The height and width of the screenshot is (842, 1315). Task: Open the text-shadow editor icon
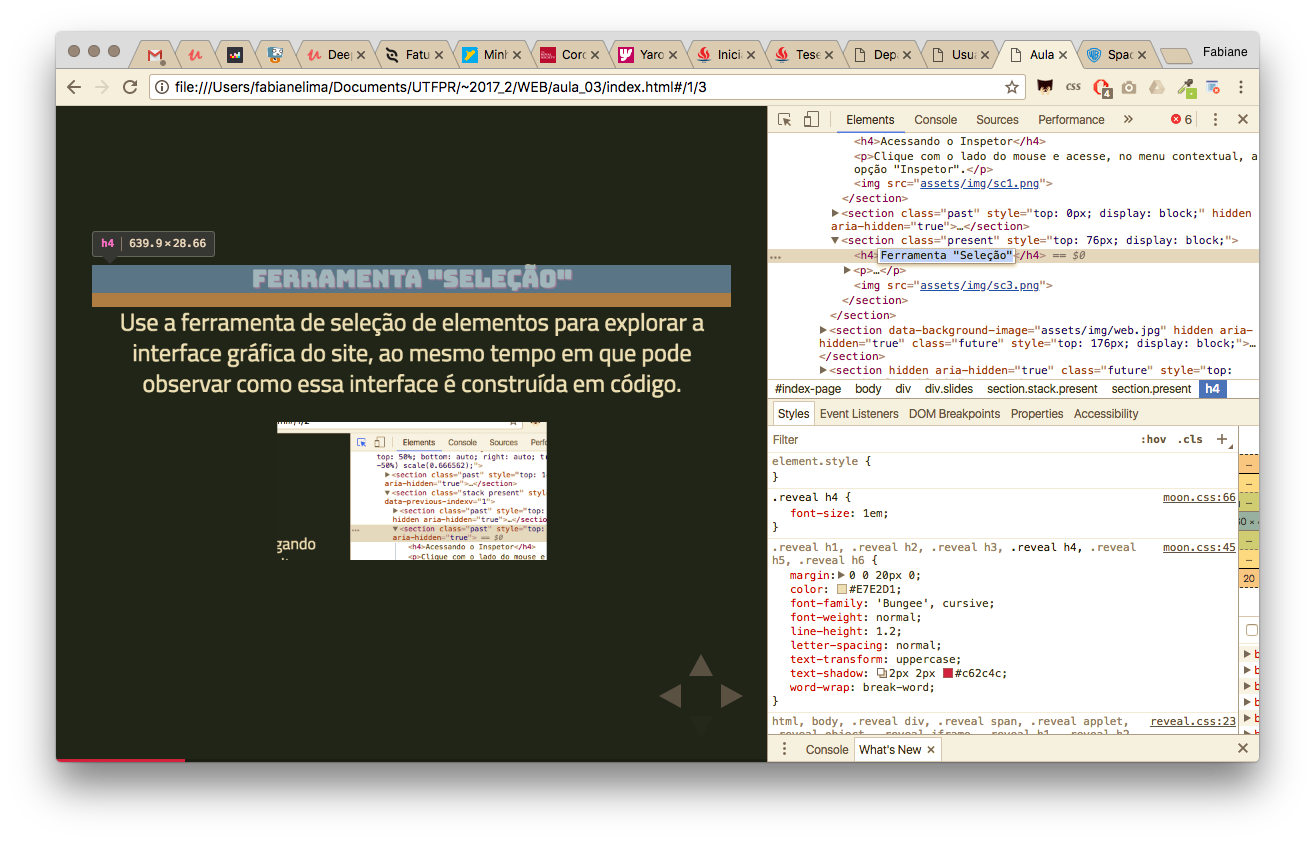tap(882, 674)
